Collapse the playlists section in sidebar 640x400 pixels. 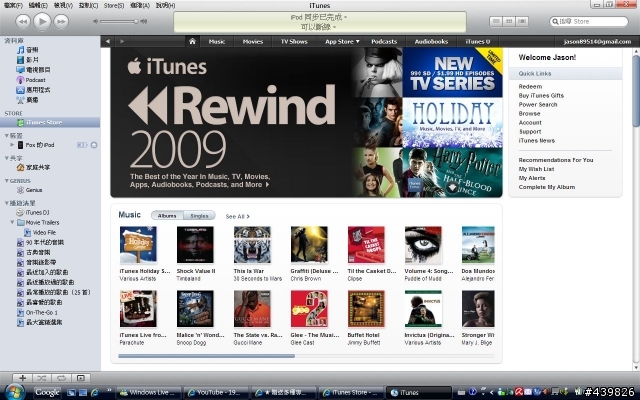click(x=7, y=203)
